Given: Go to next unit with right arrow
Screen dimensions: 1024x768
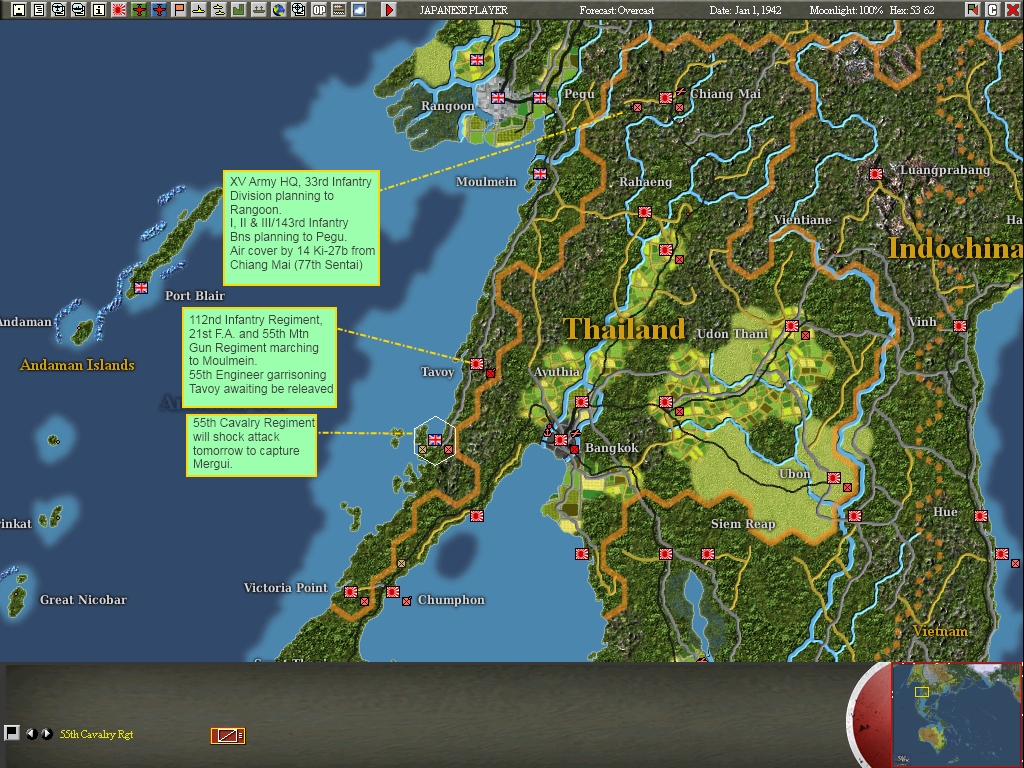Looking at the screenshot, I should point(46,734).
